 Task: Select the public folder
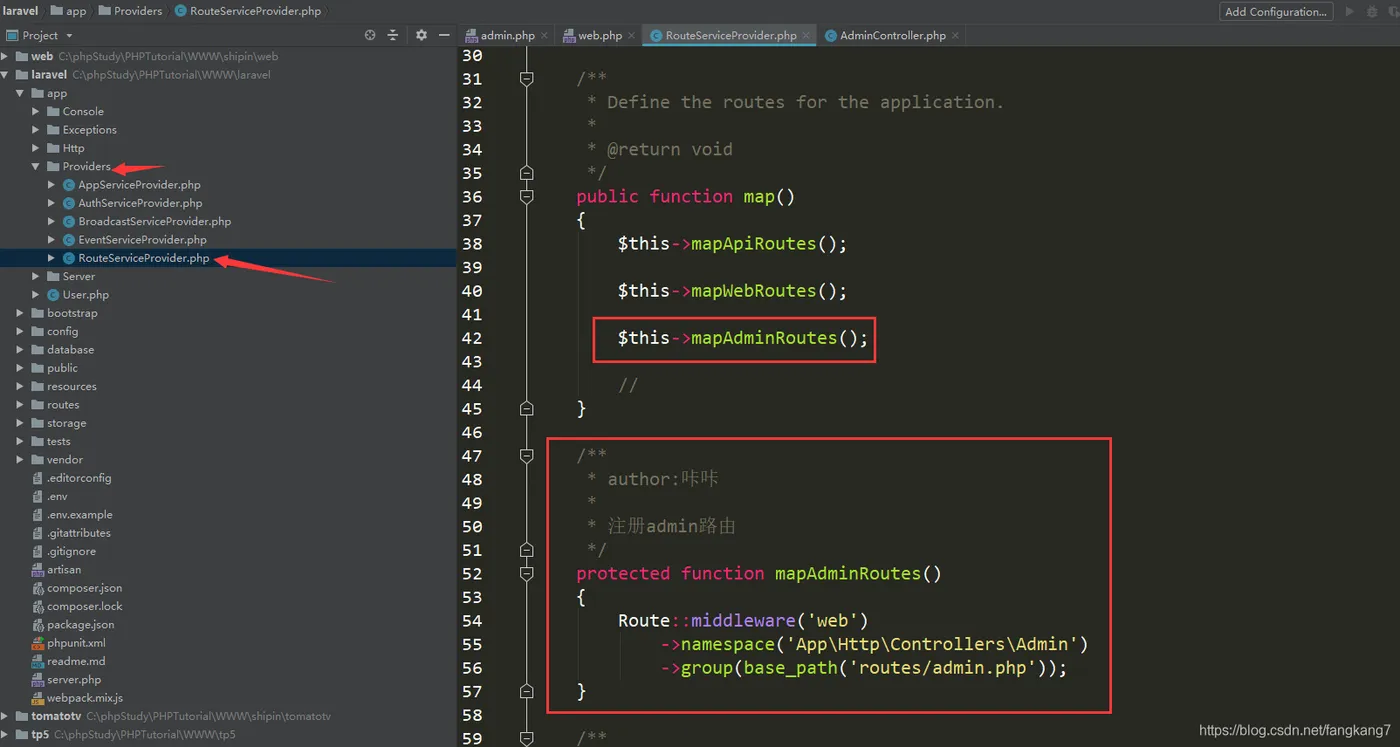[62, 368]
